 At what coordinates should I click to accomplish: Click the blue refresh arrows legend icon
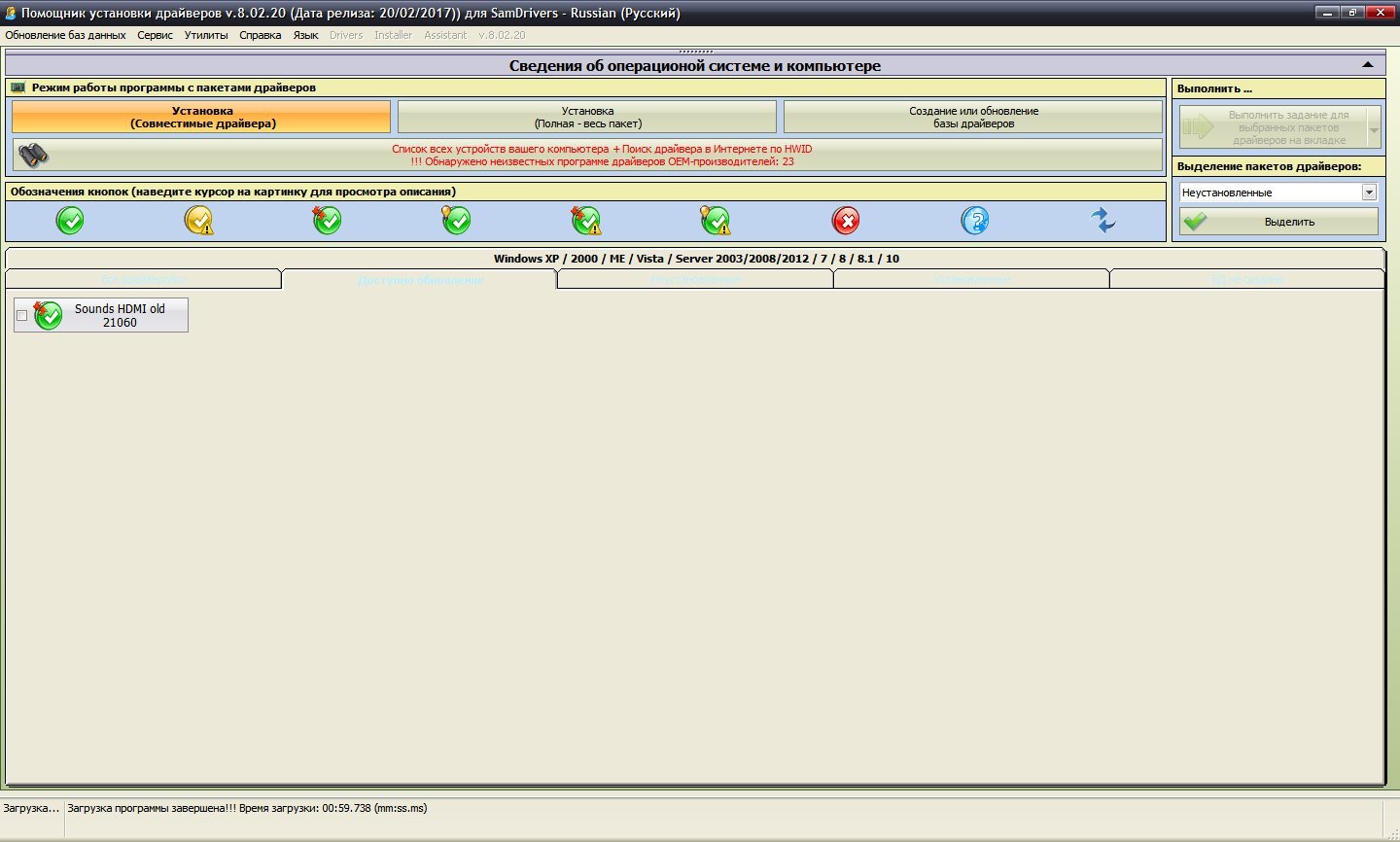pyautogui.click(x=1102, y=221)
